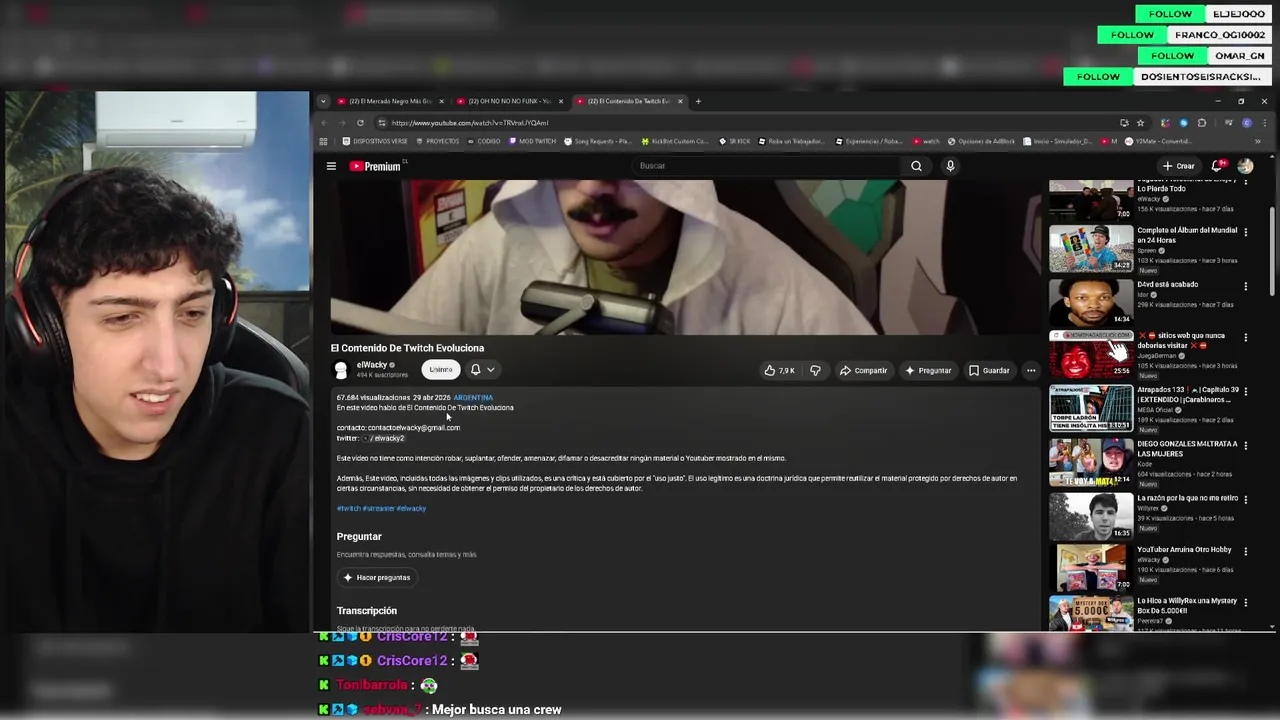Open PROYECTOS bookmark folder
Image resolution: width=1280 pixels, height=720 pixels.
coord(438,141)
